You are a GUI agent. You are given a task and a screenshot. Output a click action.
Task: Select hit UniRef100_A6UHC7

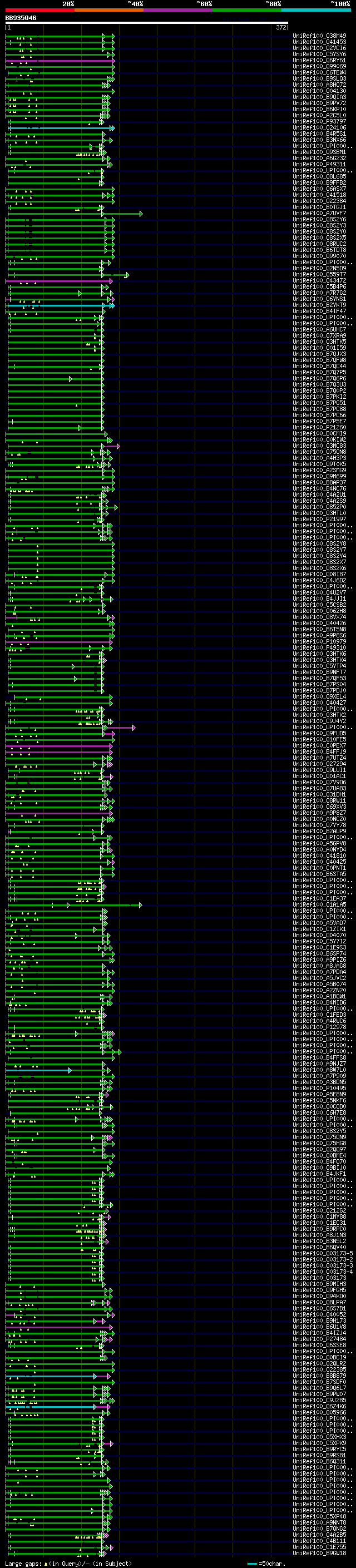pyautogui.click(x=319, y=330)
